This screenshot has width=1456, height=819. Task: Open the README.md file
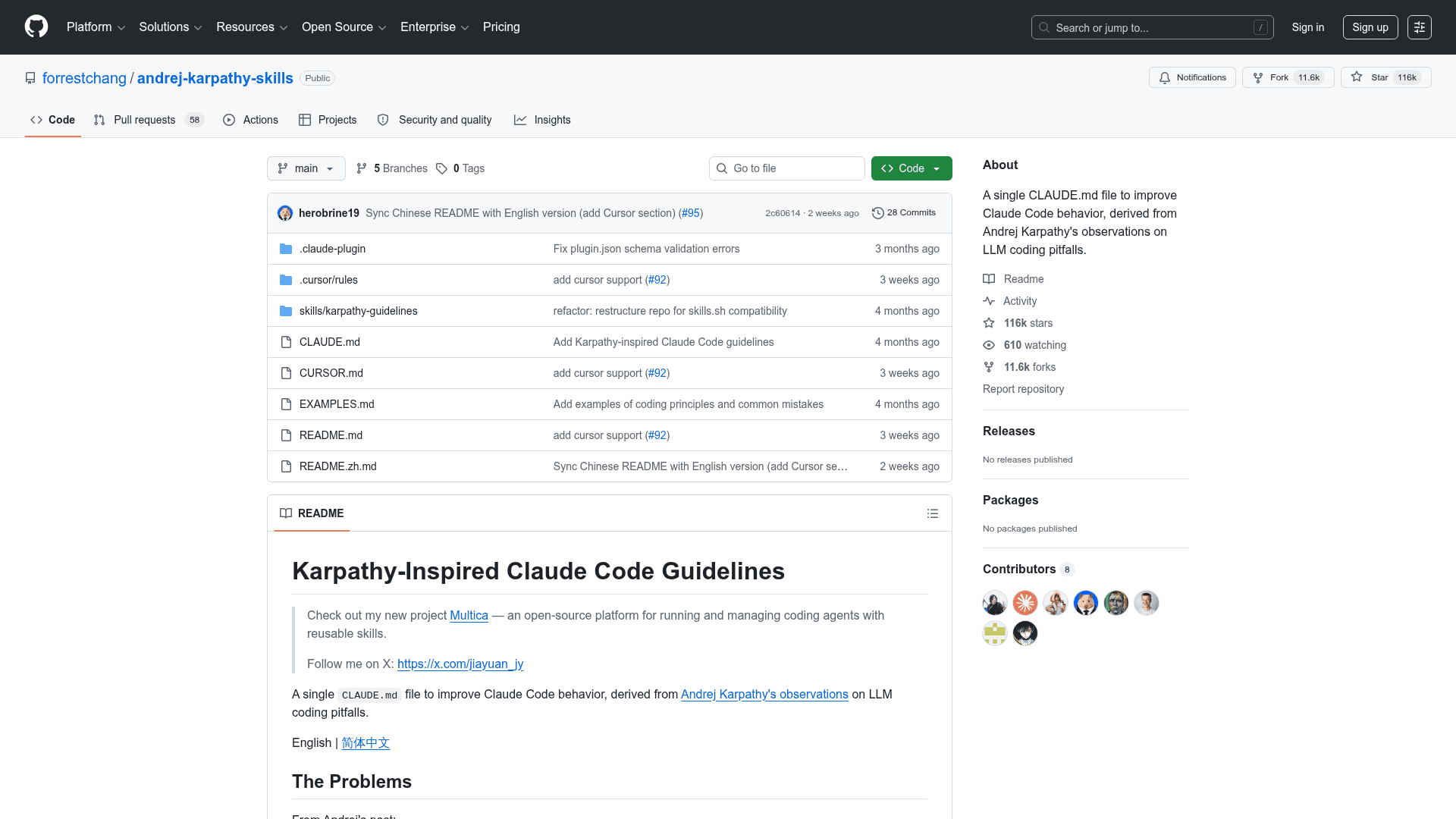[x=331, y=435]
